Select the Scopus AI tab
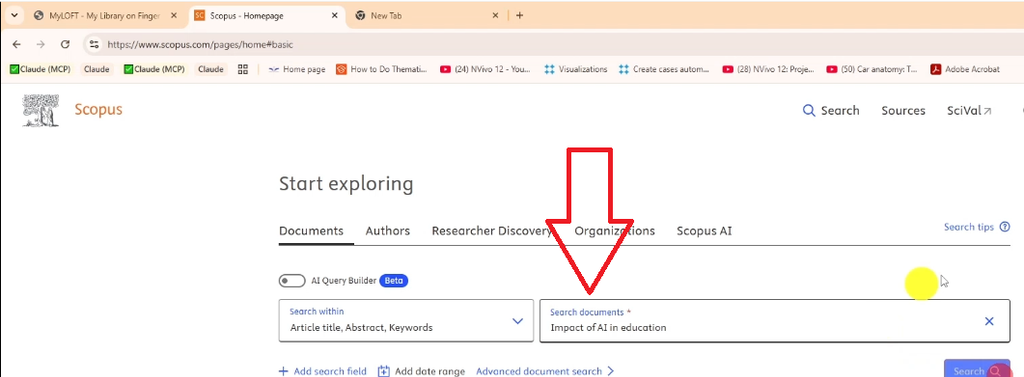The width and height of the screenshot is (1024, 377). click(704, 231)
